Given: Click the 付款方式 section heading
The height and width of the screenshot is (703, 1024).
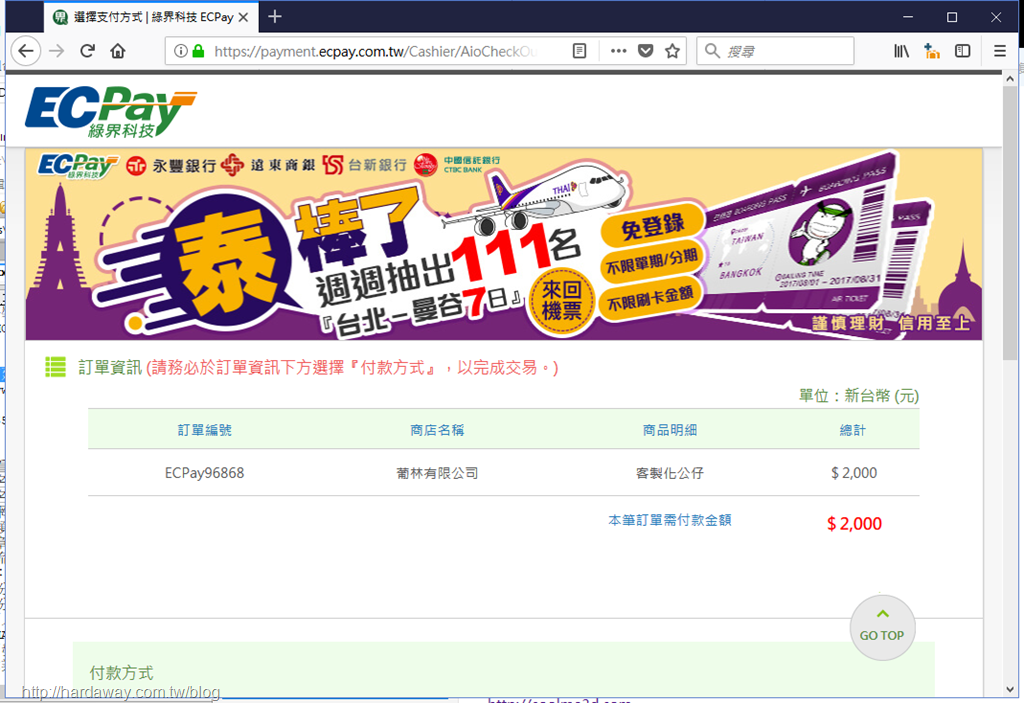Looking at the screenshot, I should point(121,673).
